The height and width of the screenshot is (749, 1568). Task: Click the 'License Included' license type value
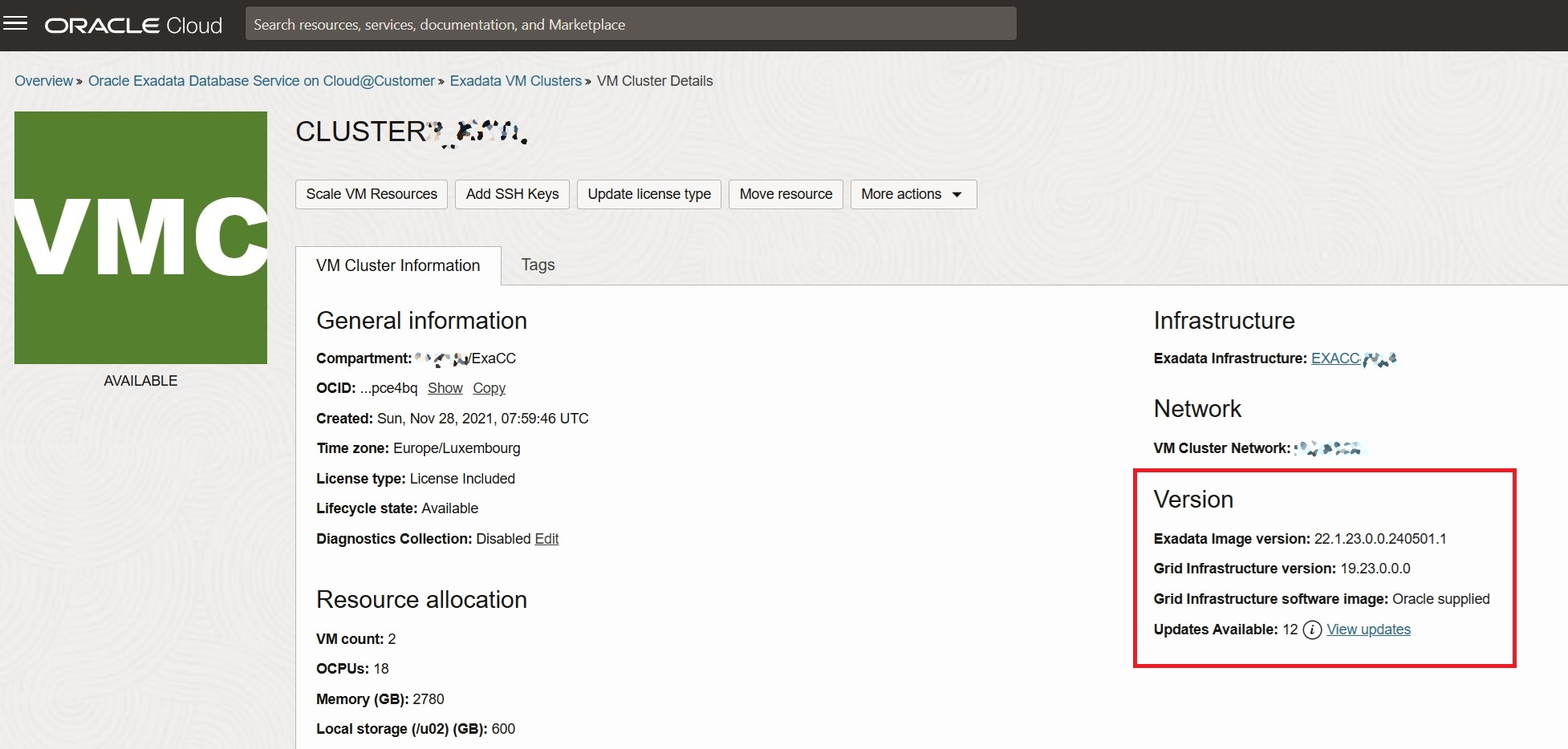pyautogui.click(x=462, y=479)
